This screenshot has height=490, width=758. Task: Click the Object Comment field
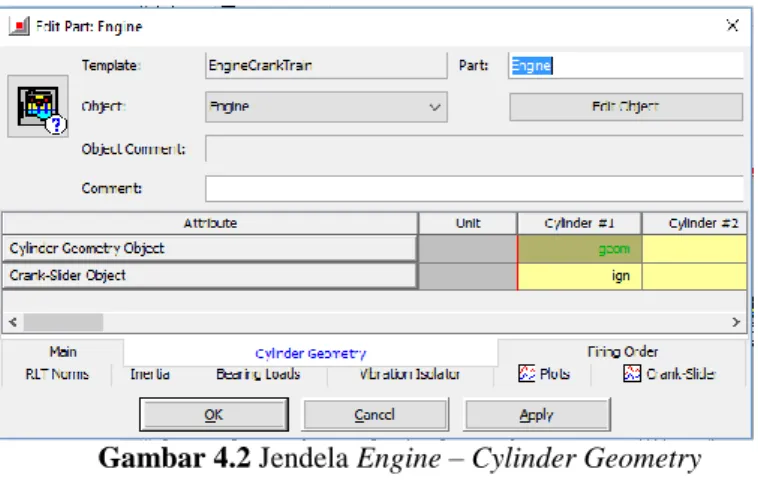pyautogui.click(x=475, y=149)
